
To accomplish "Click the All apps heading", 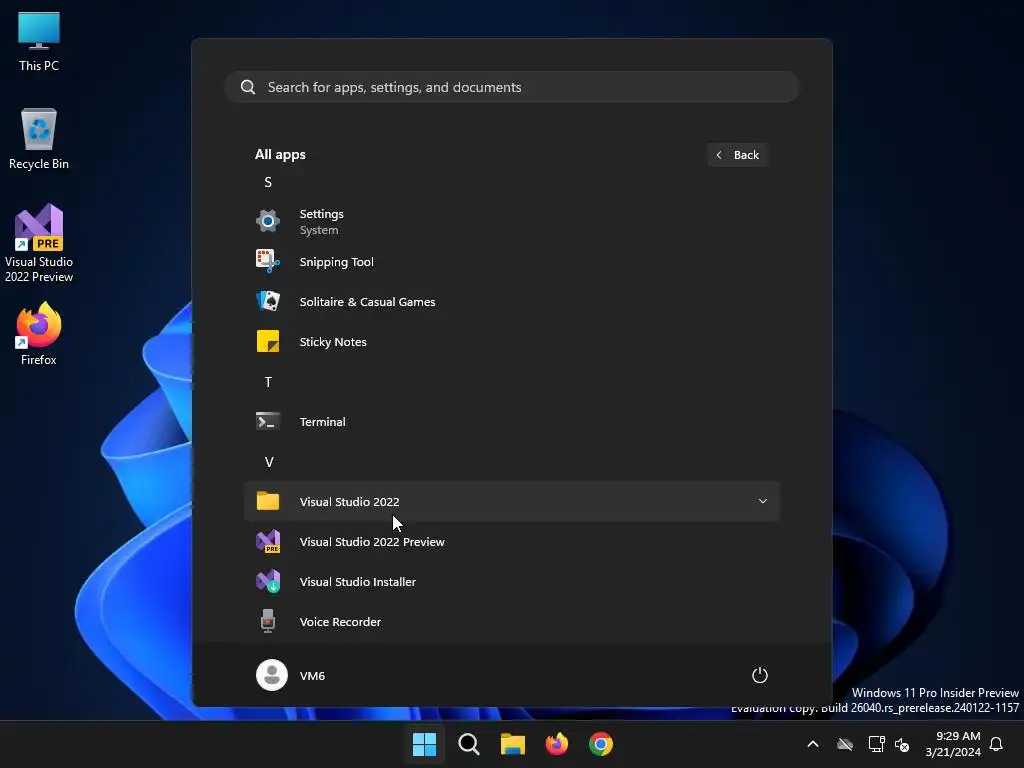I will pos(280,154).
